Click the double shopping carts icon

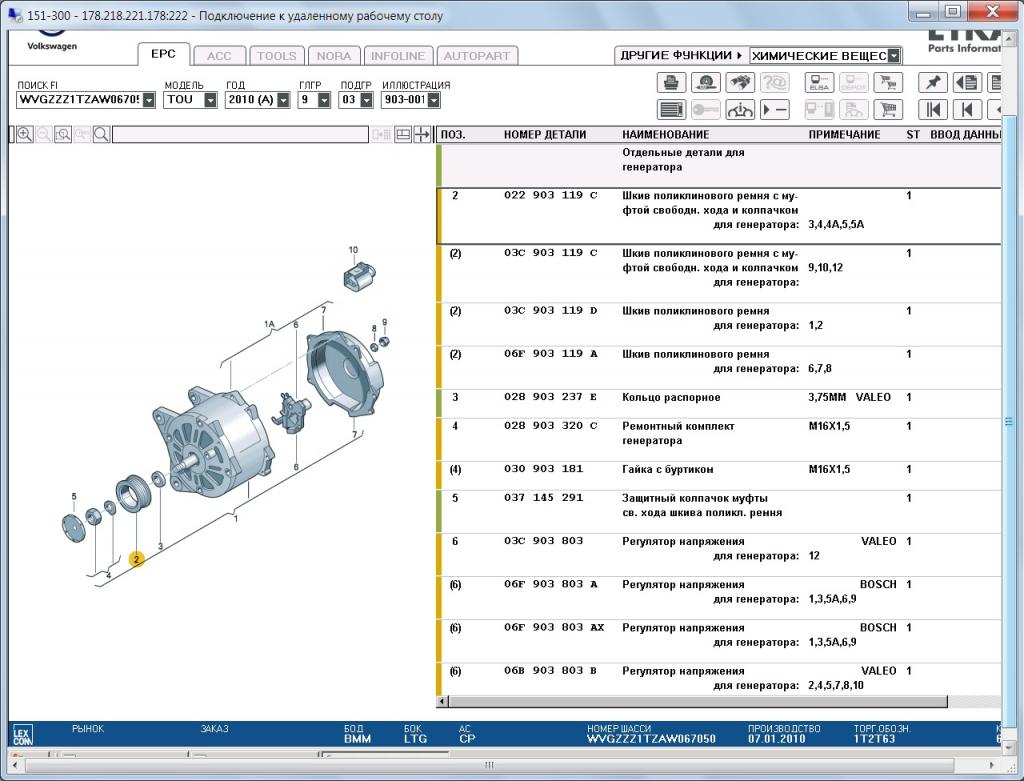coord(888,83)
